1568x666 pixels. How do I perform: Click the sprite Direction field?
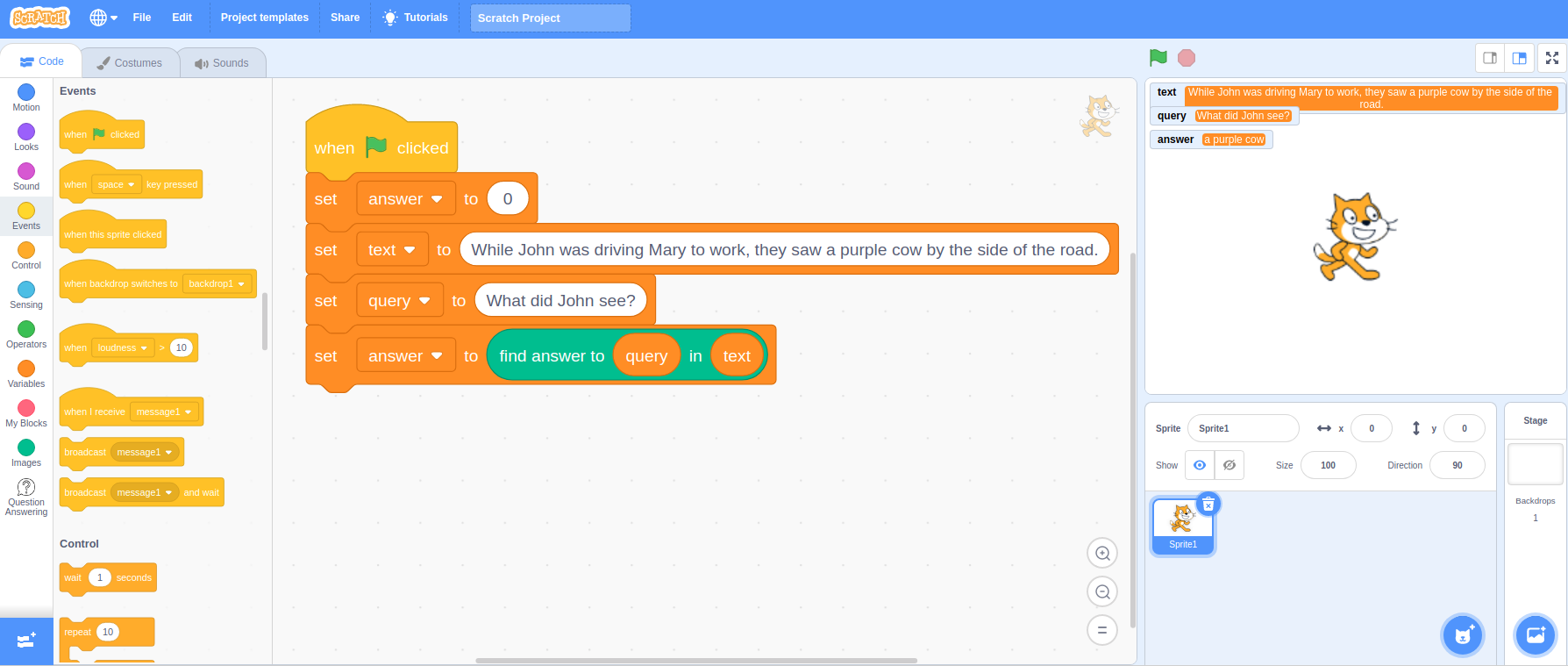click(1457, 465)
